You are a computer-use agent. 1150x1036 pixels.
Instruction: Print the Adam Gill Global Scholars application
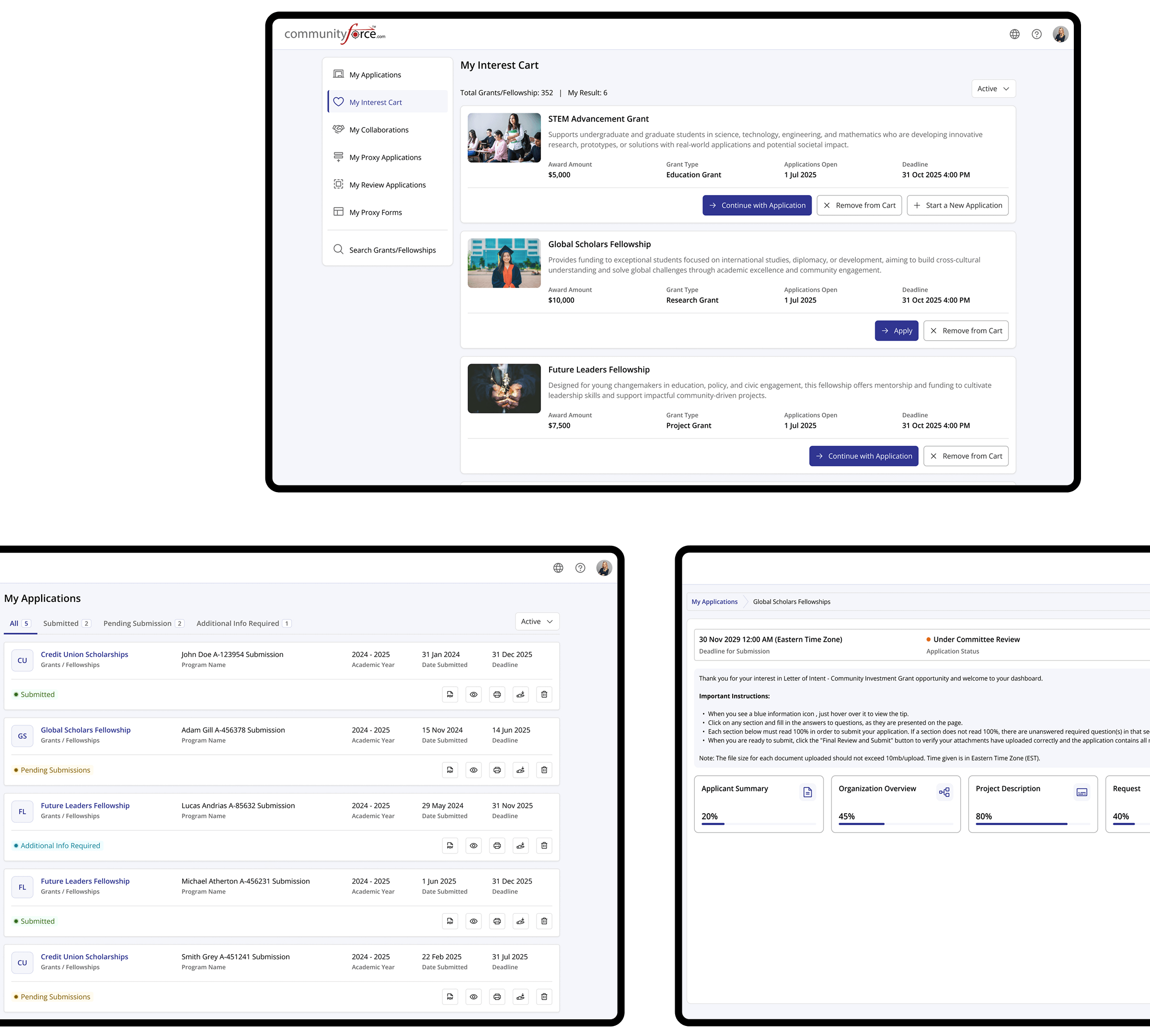coord(497,770)
